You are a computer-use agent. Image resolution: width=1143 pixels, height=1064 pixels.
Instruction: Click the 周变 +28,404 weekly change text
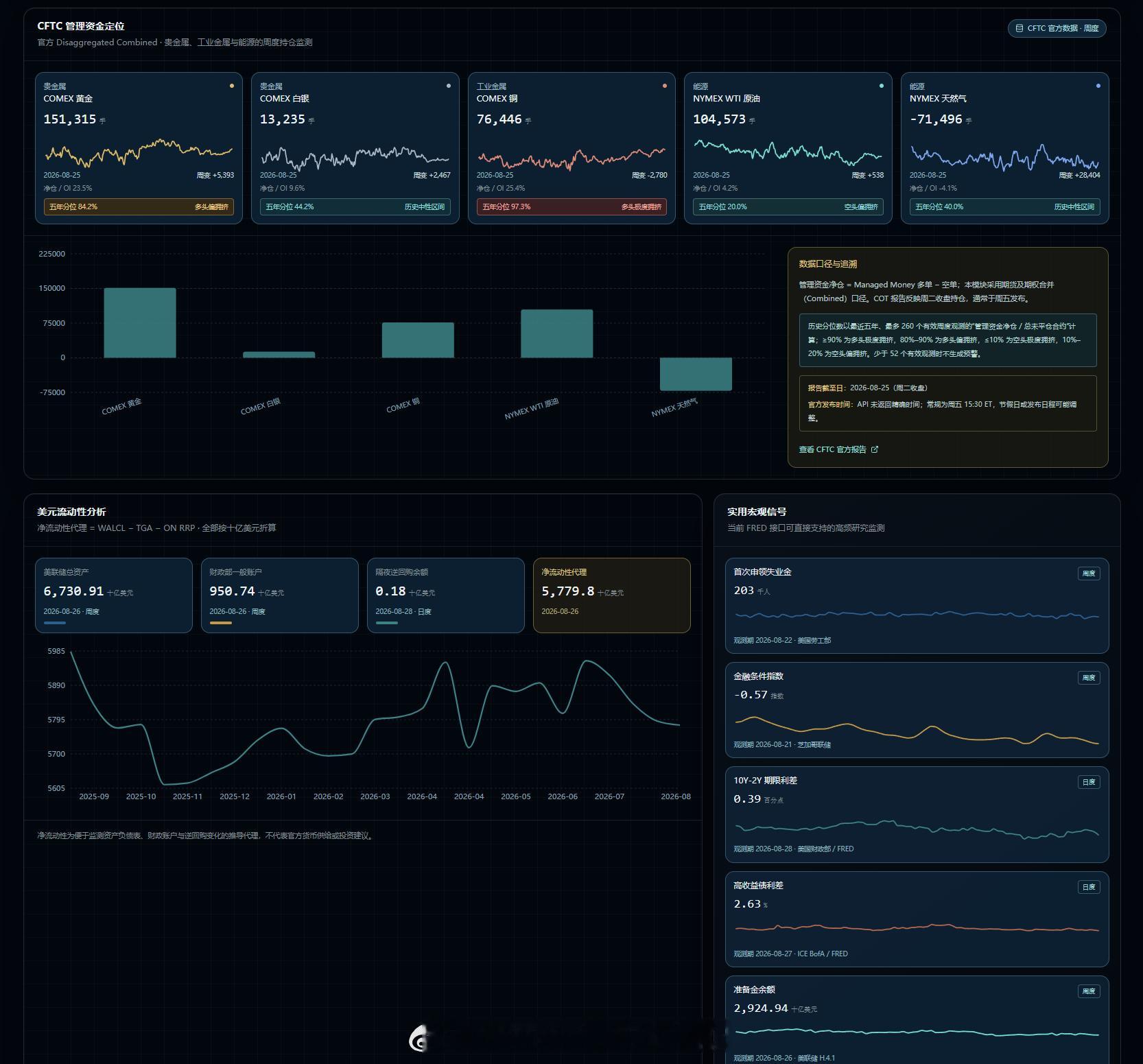point(1080,175)
